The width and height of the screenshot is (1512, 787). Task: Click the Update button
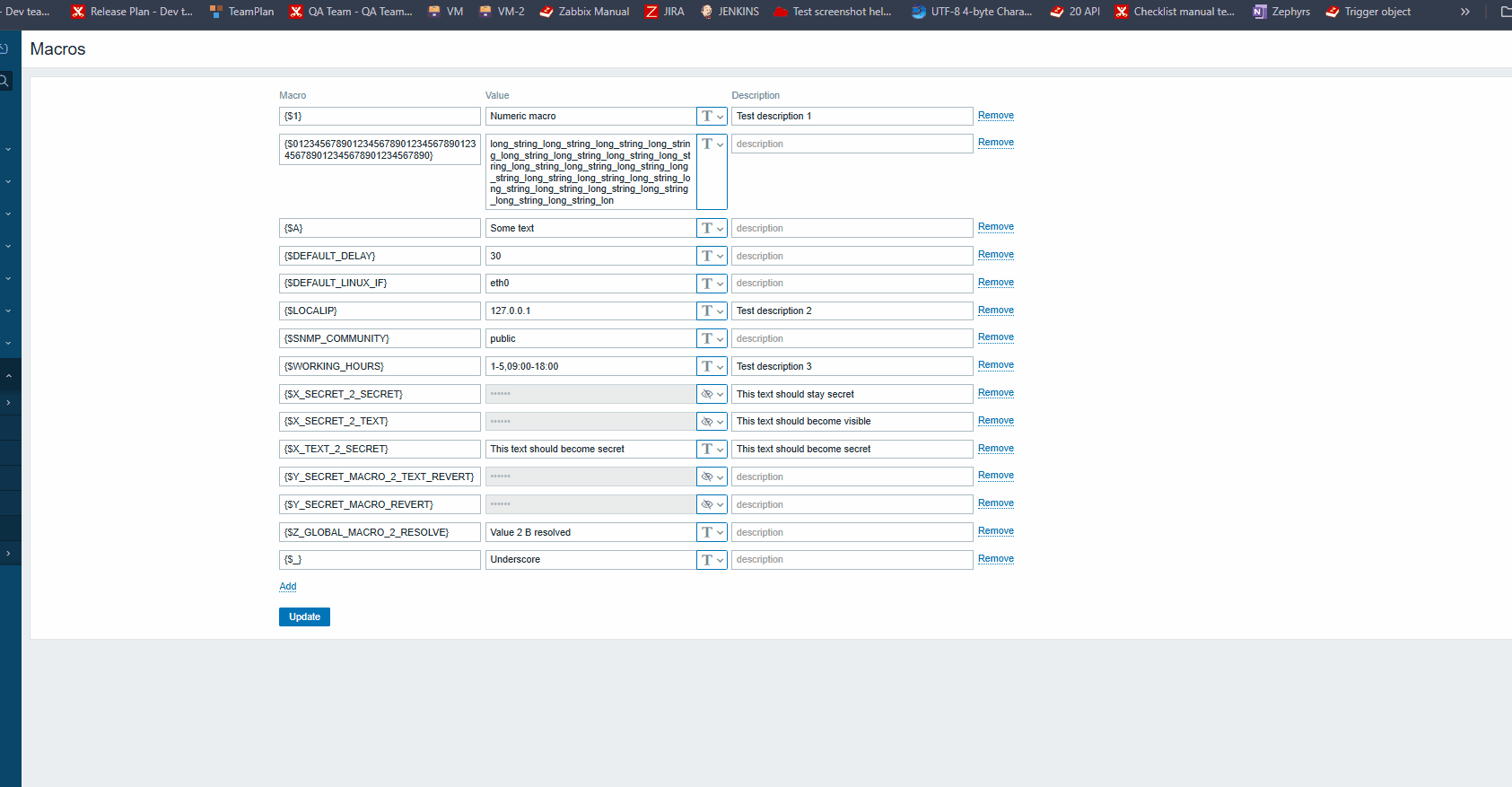pyautogui.click(x=304, y=617)
